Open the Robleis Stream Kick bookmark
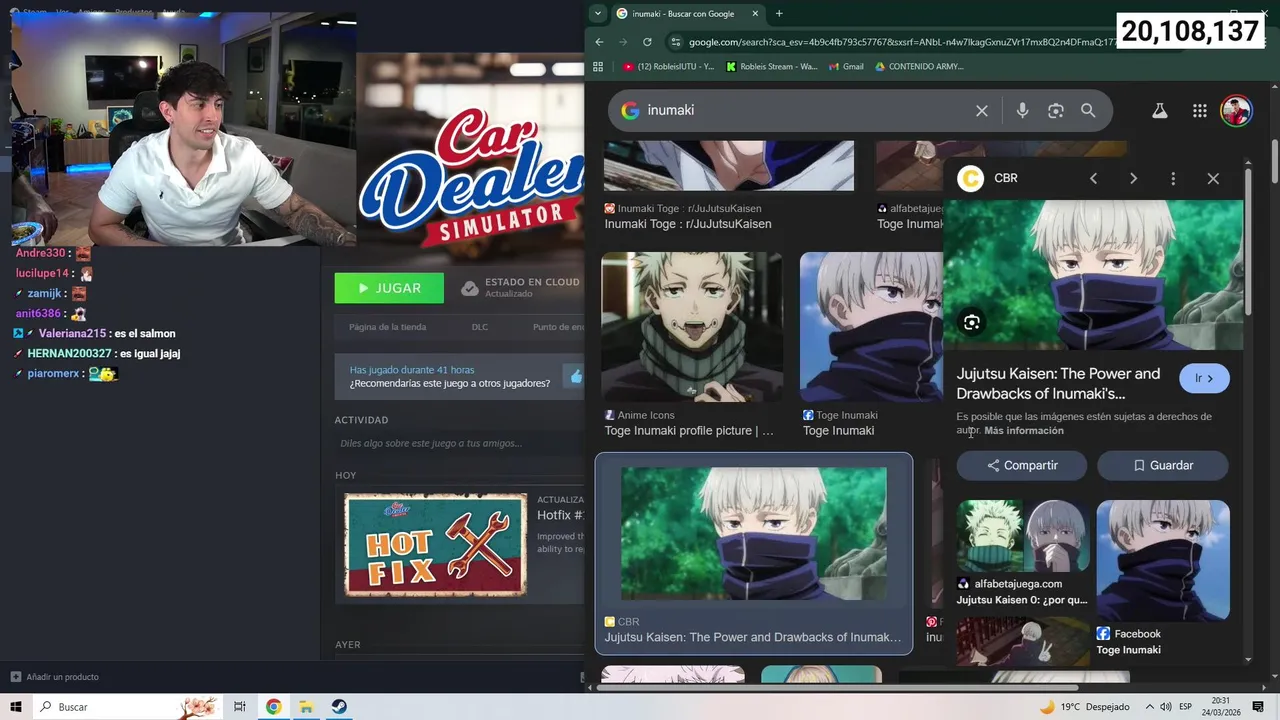 click(771, 66)
